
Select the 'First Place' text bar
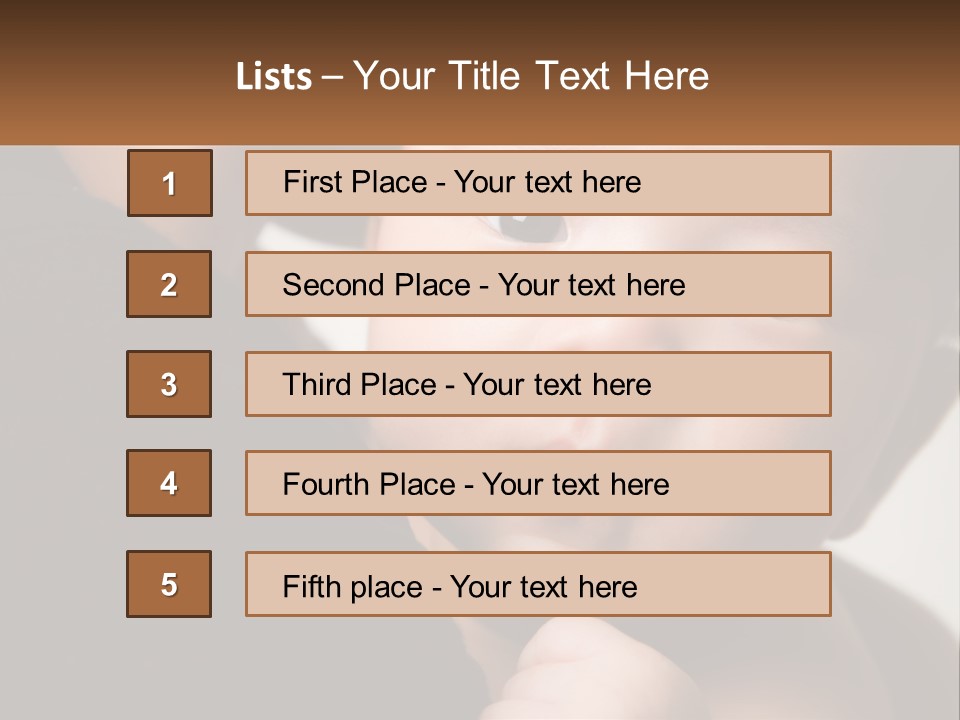pos(538,183)
